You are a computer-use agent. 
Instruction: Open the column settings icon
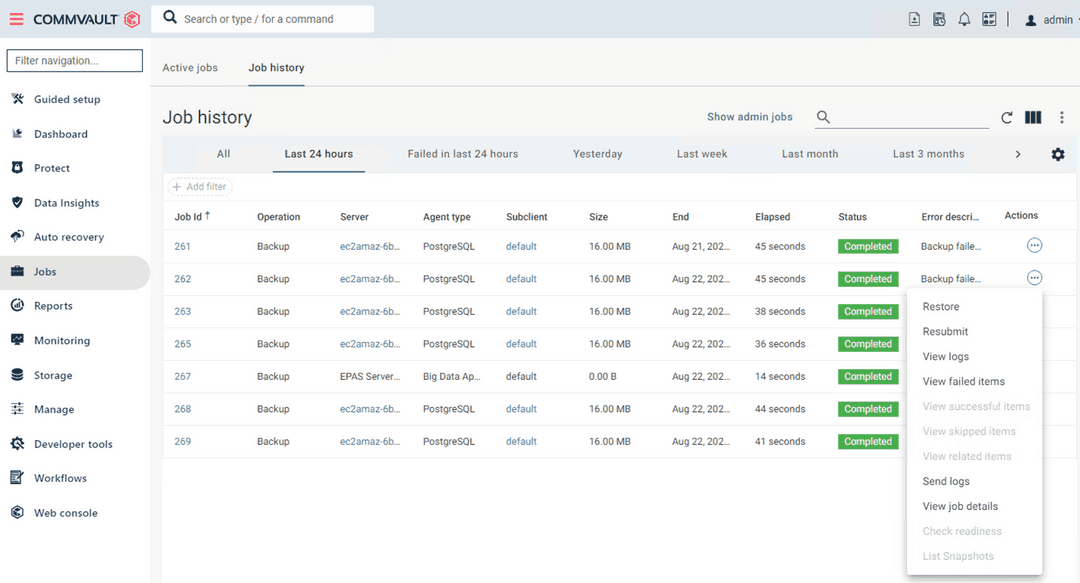tap(1033, 117)
